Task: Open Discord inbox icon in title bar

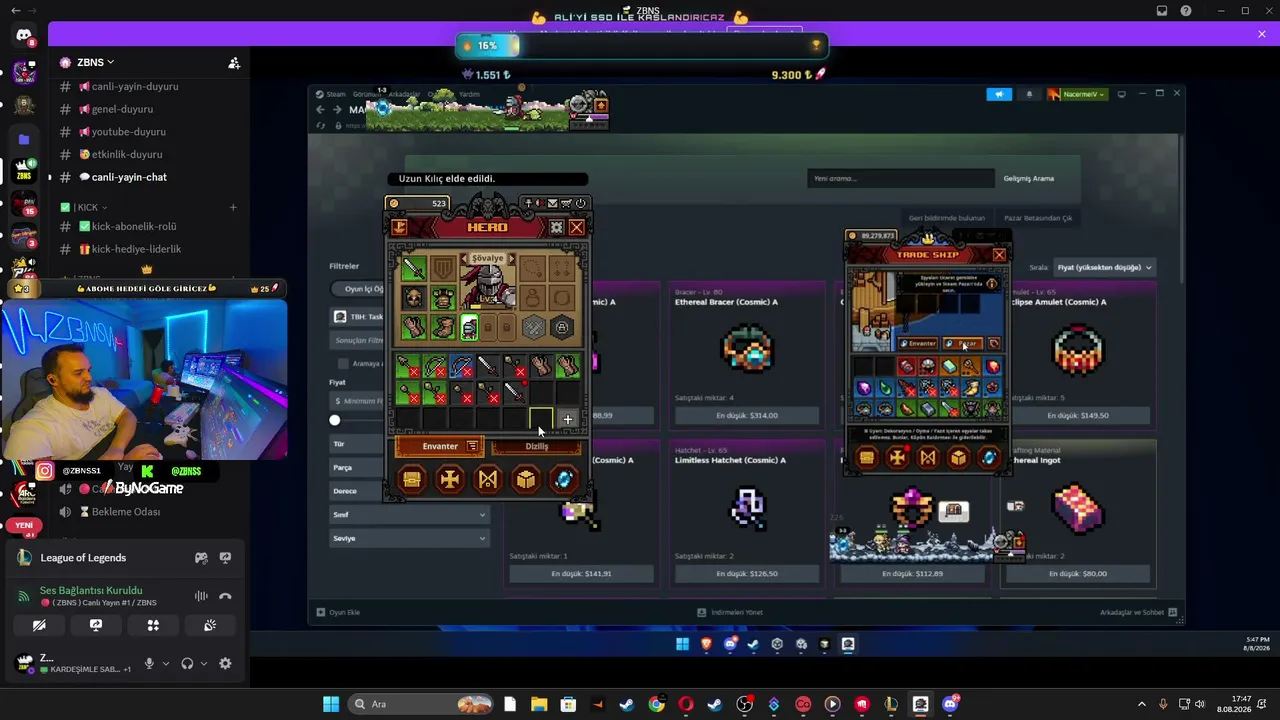Action: coord(1162,11)
